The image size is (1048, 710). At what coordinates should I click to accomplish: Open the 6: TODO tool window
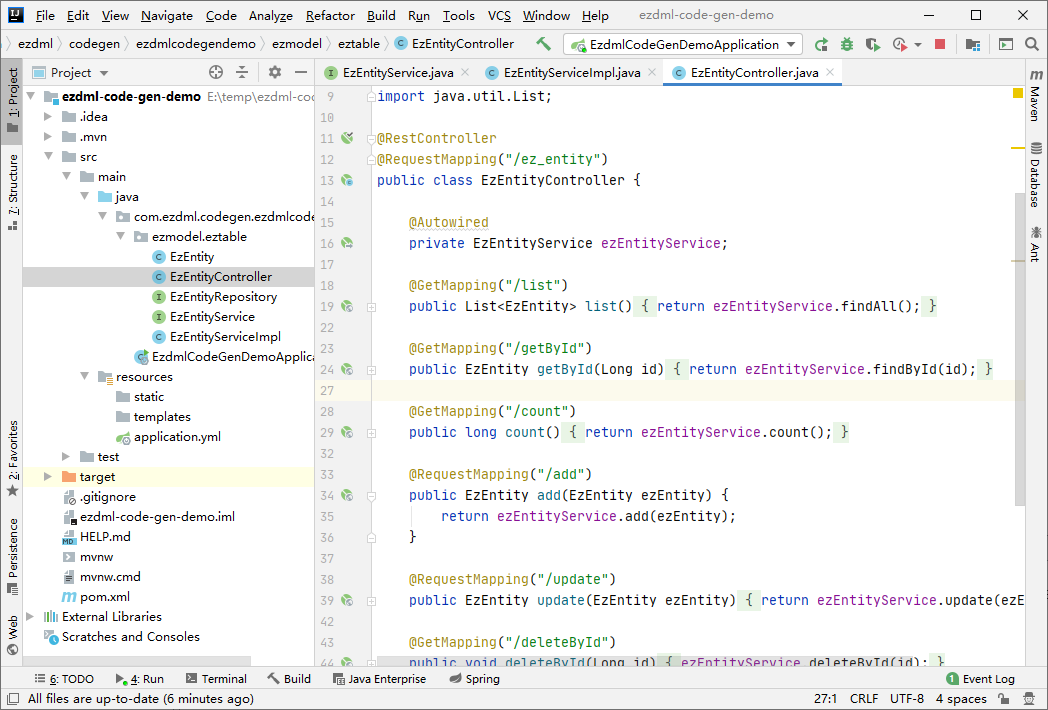64,679
